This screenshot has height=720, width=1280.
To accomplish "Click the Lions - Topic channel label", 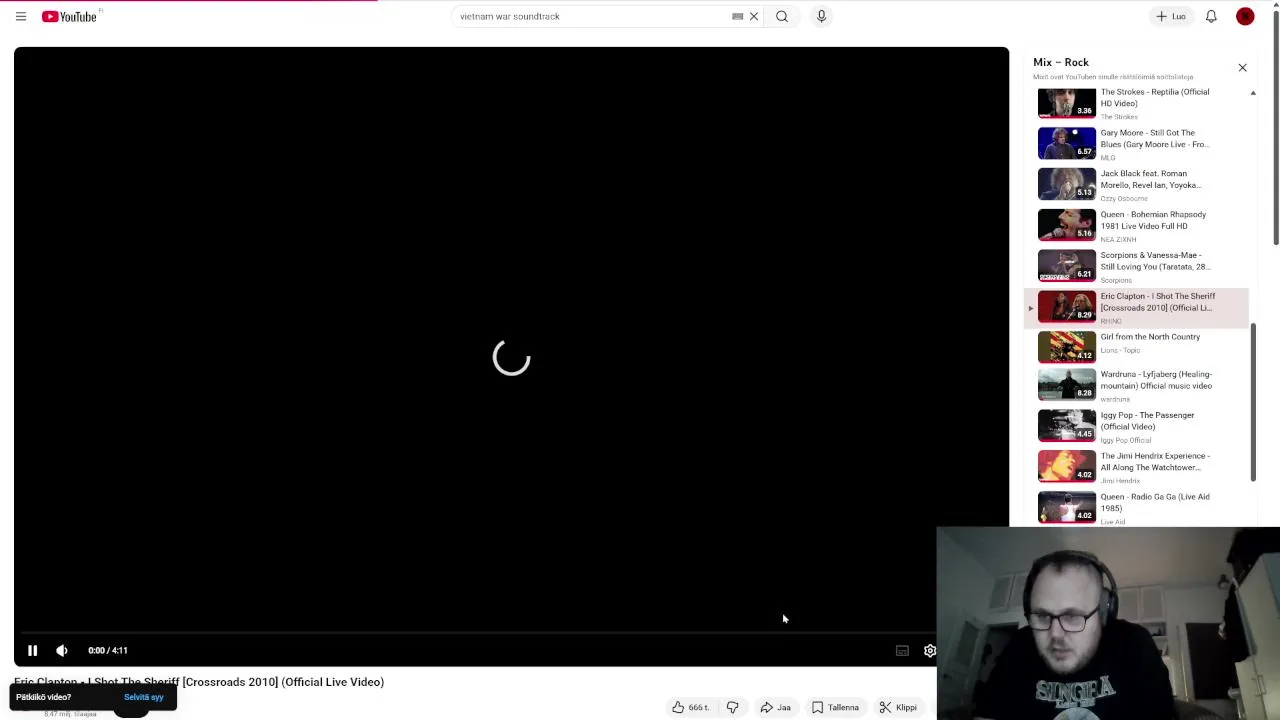I will pyautogui.click(x=1120, y=350).
